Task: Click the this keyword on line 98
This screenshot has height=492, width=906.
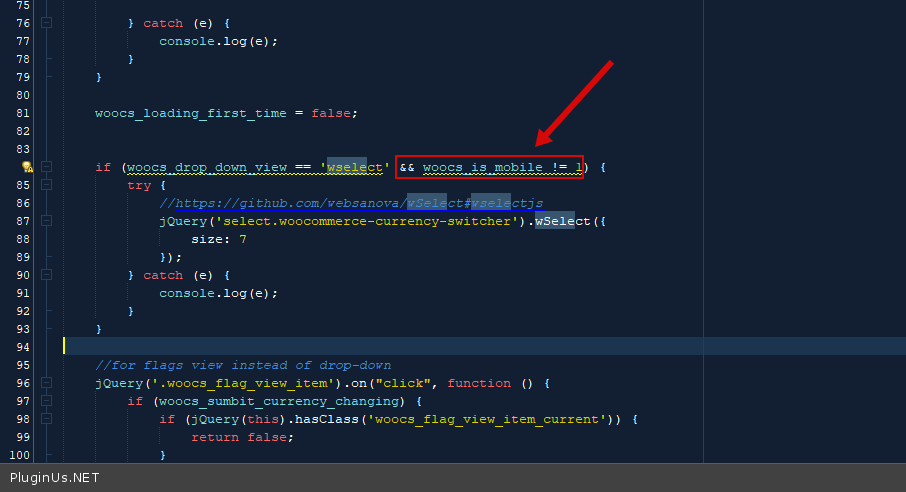Action: [263, 419]
